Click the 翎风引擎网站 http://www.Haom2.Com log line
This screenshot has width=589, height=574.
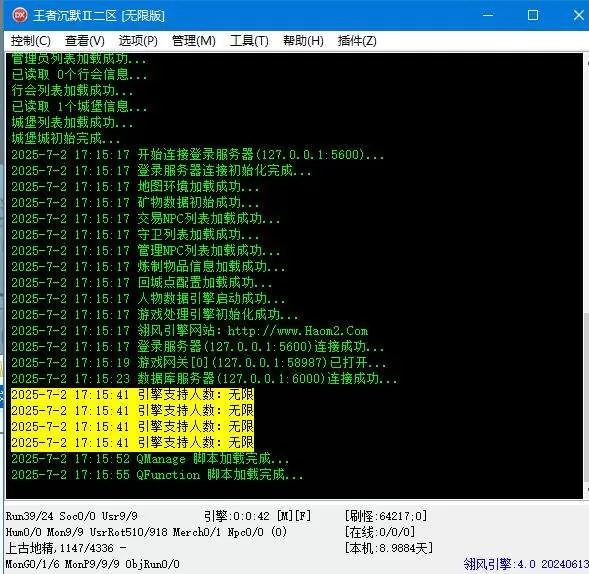(x=189, y=331)
